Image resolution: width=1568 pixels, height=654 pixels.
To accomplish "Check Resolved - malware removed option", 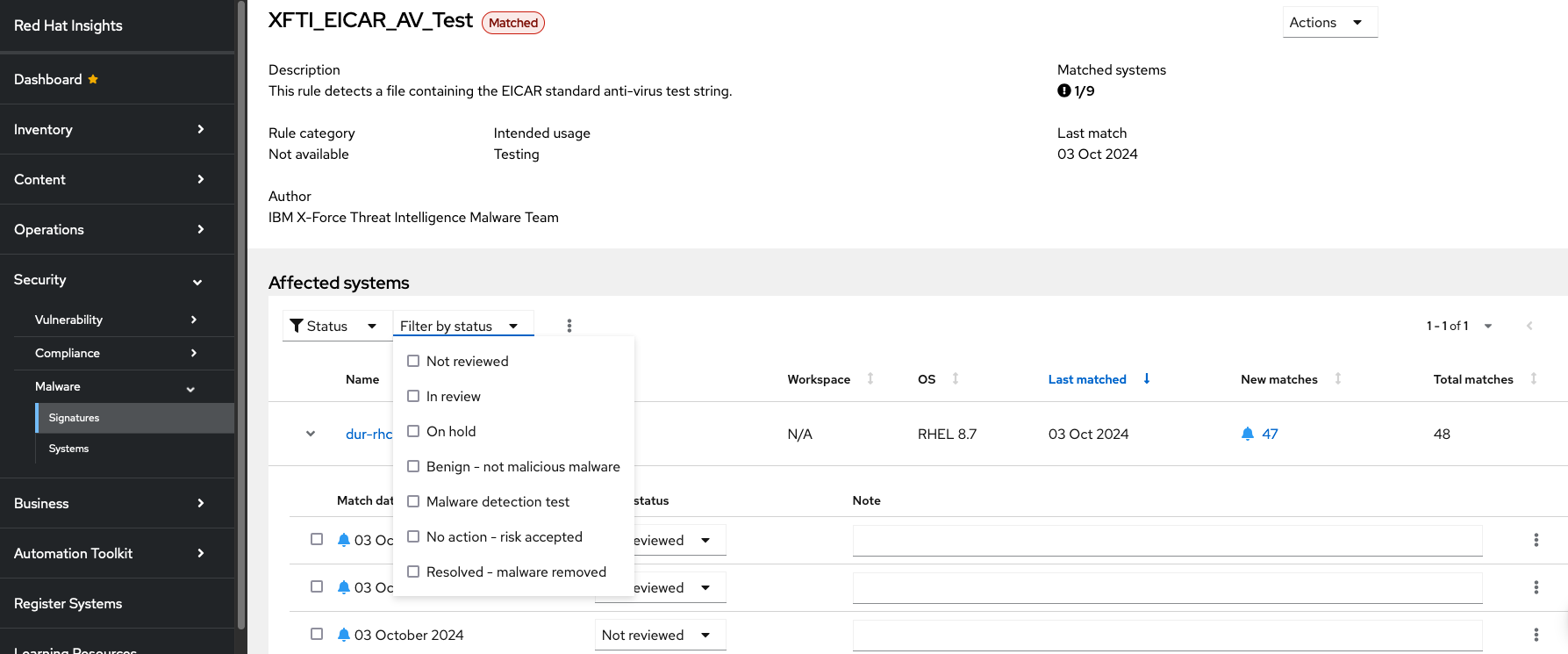I will (413, 571).
